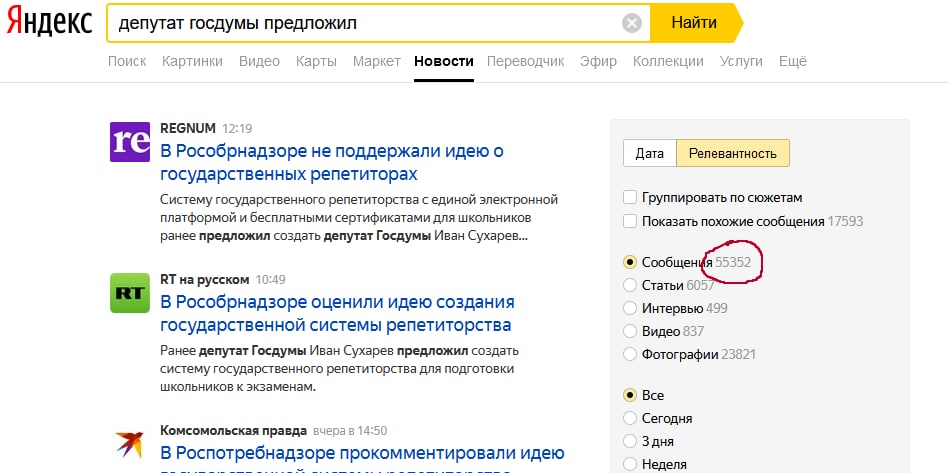The height and width of the screenshot is (473, 949).
Task: Click the REGNUM snippet about Систему государственного репетиторства
Action: (359, 218)
